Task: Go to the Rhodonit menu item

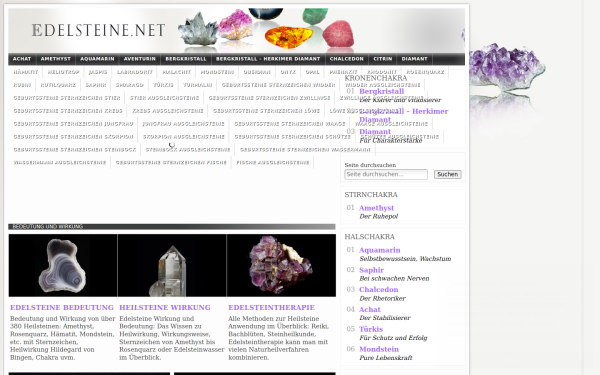Action: coord(382,72)
